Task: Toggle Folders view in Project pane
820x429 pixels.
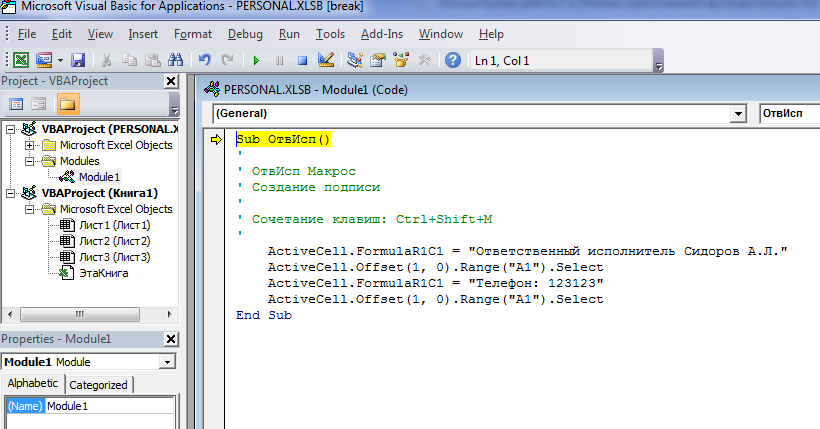Action: coord(67,104)
